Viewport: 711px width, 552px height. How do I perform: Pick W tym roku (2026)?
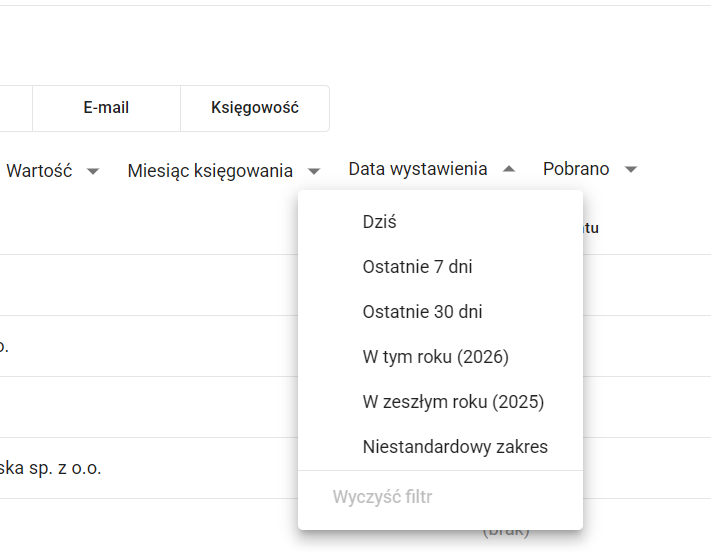[436, 357]
